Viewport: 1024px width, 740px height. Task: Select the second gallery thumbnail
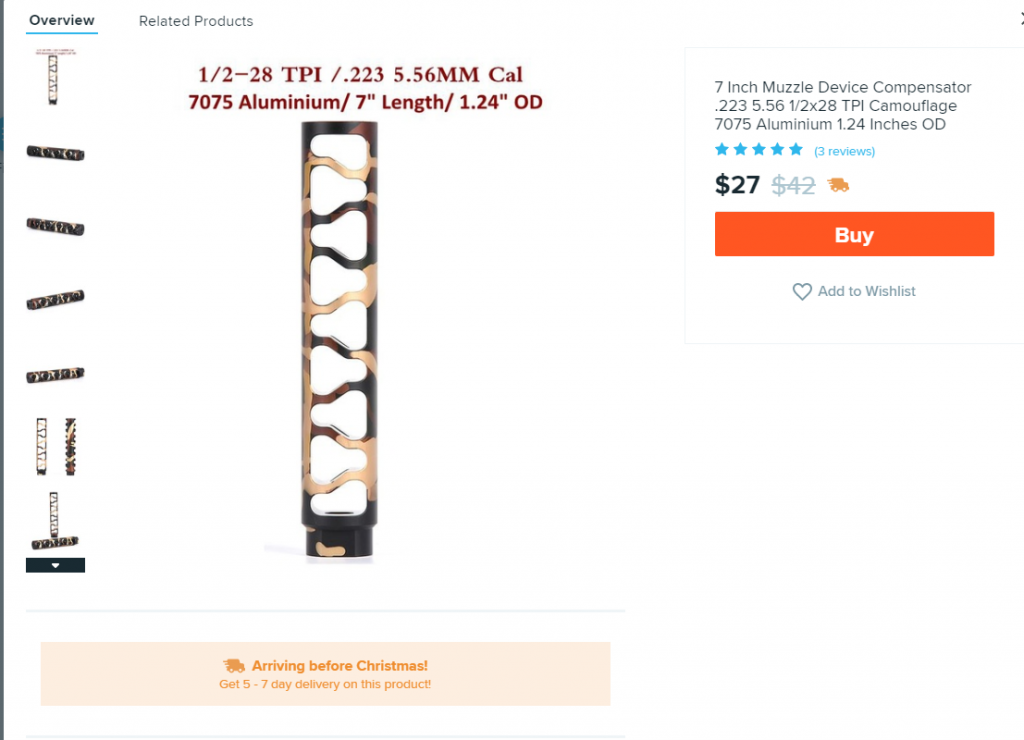point(55,152)
